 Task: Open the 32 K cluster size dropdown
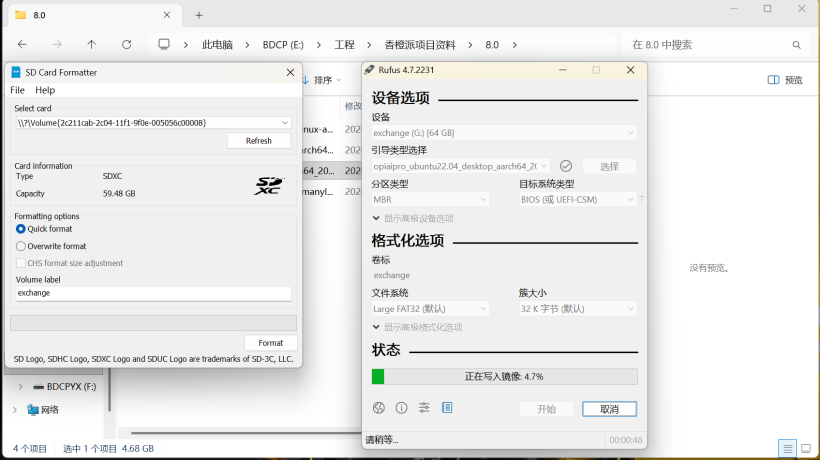577,309
